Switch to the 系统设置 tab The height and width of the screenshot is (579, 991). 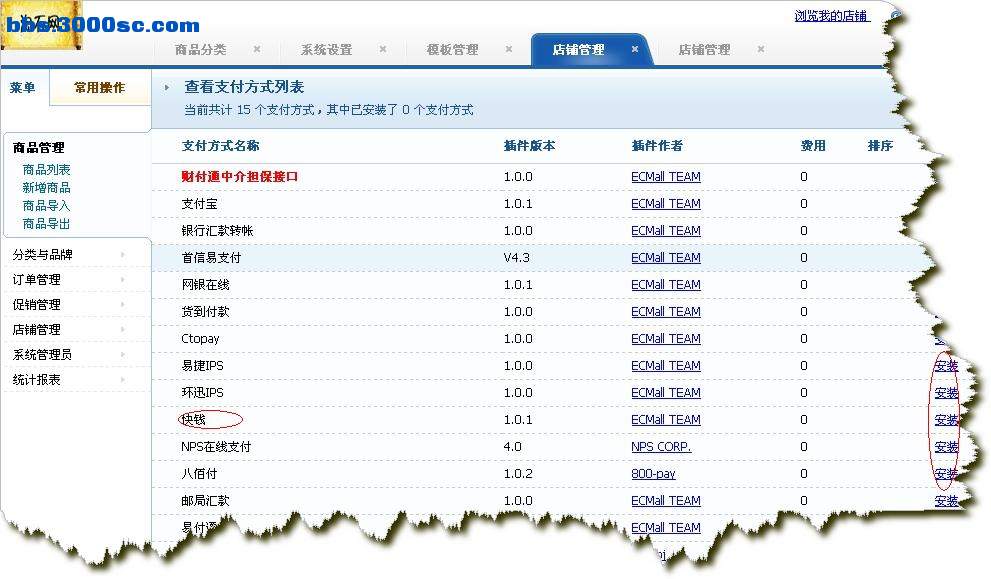tap(326, 49)
